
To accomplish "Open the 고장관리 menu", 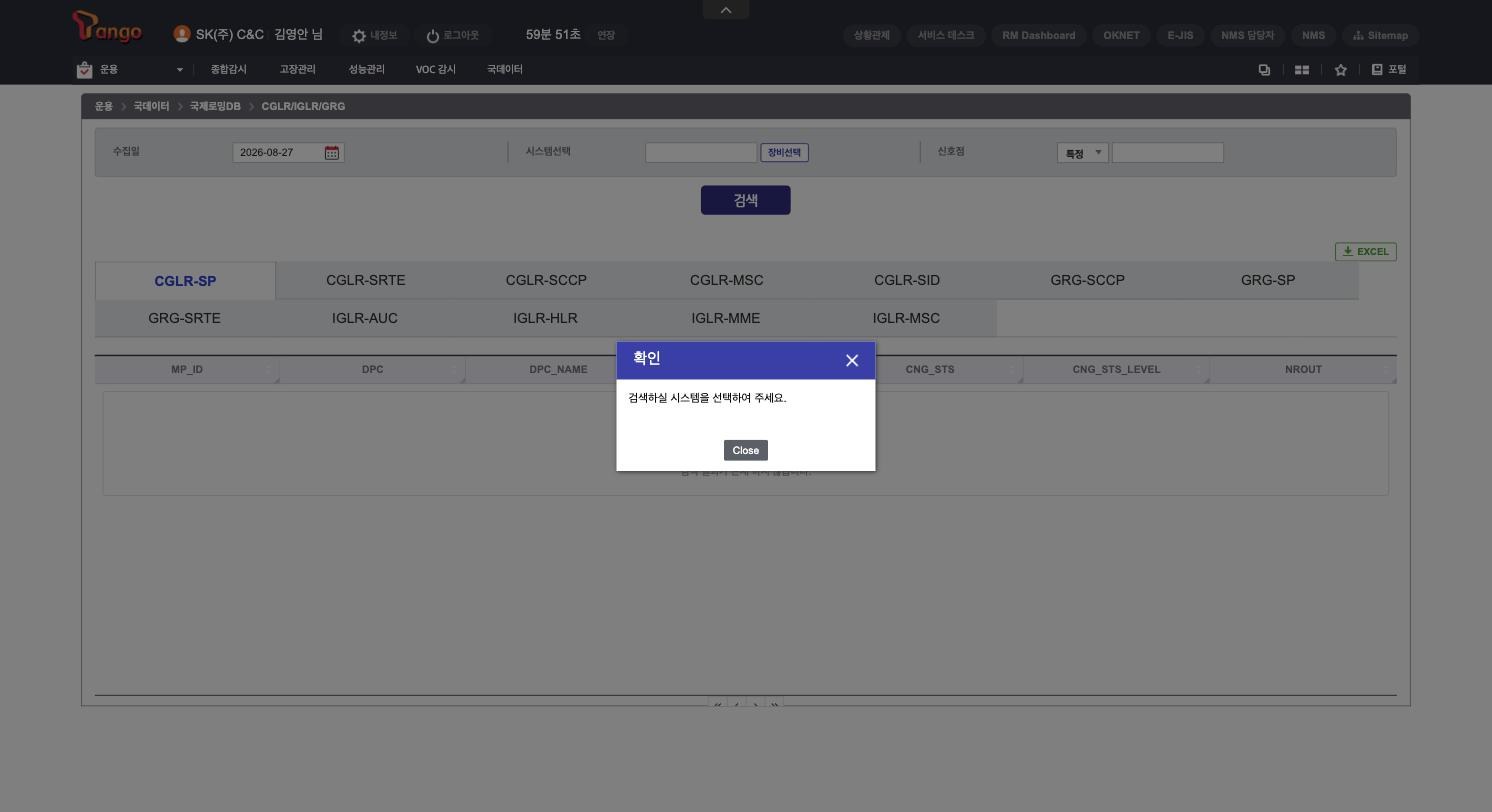I will click(297, 69).
